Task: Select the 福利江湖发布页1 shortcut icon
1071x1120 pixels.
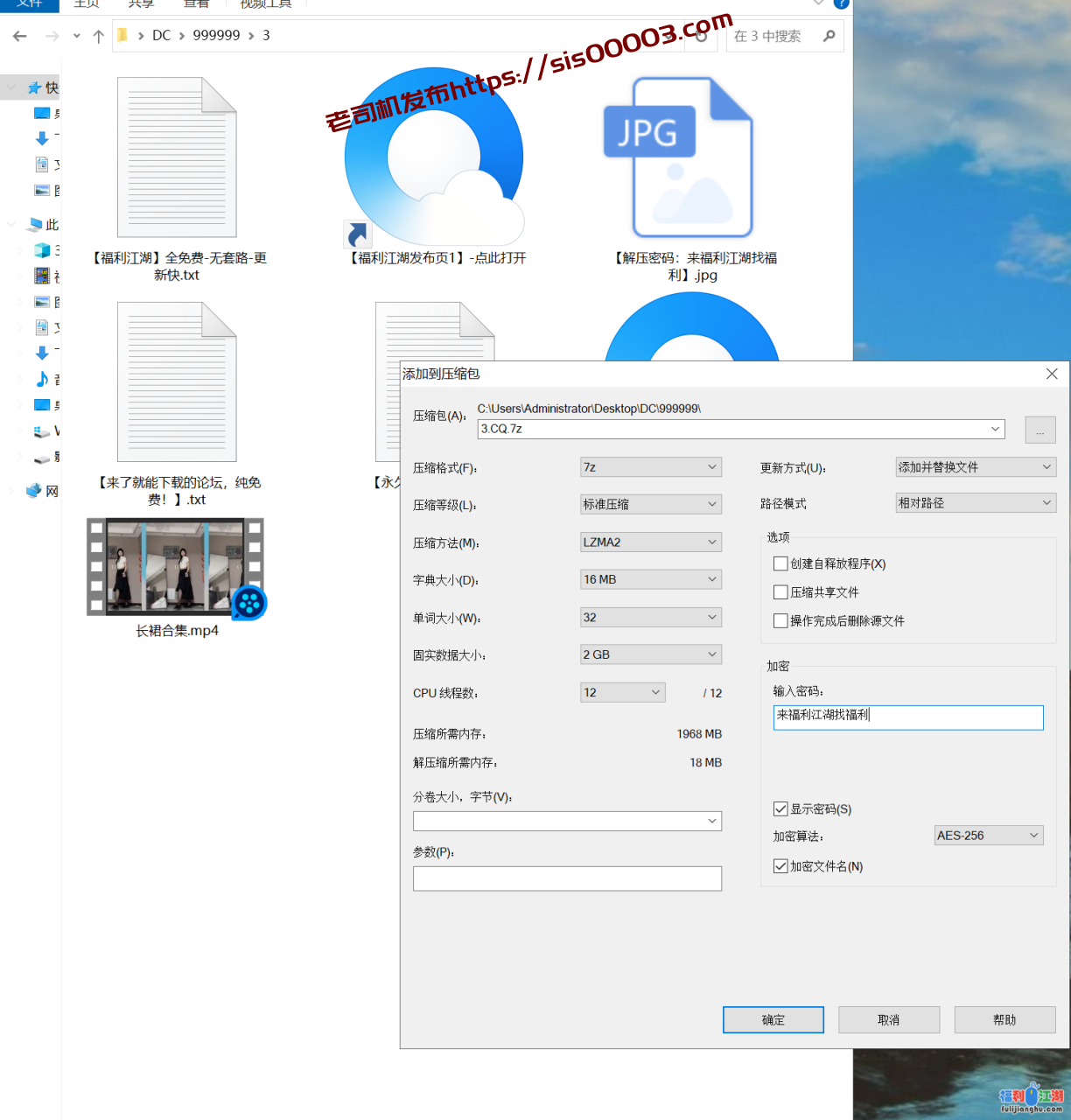Action: point(434,157)
